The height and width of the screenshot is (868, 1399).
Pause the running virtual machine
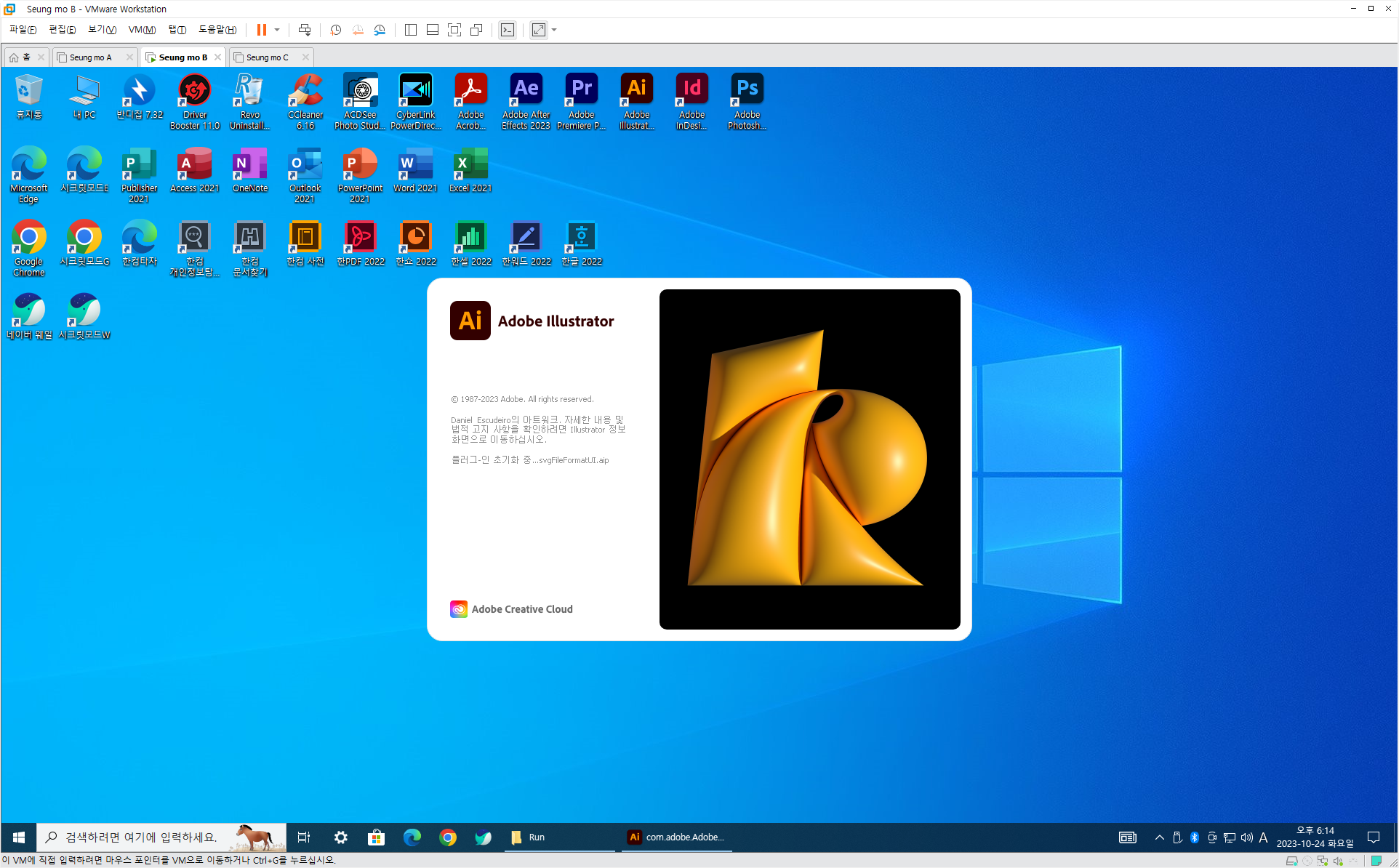pyautogui.click(x=261, y=30)
